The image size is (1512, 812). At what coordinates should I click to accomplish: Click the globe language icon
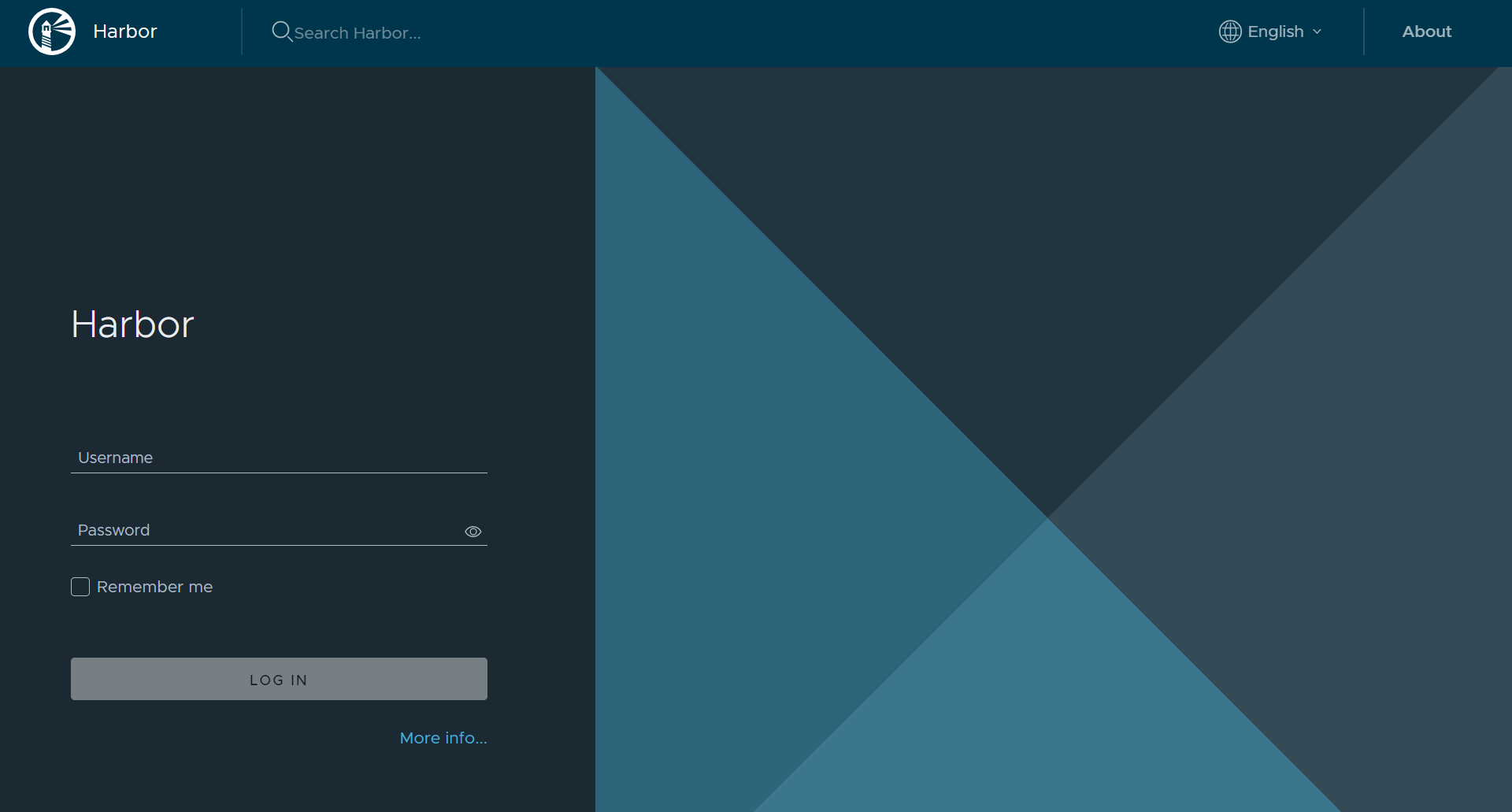pos(1230,32)
